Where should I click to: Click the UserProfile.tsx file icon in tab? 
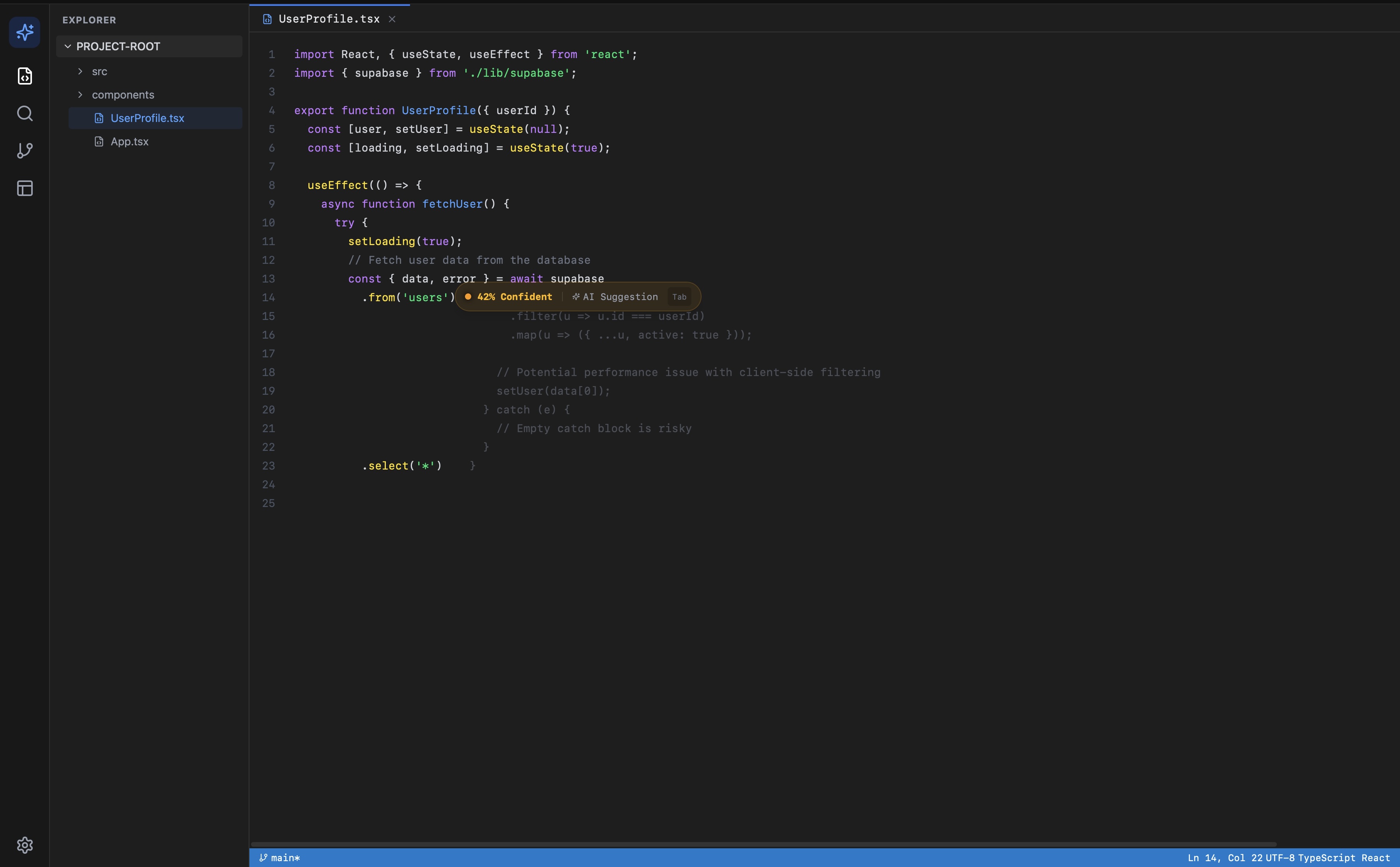pos(267,19)
